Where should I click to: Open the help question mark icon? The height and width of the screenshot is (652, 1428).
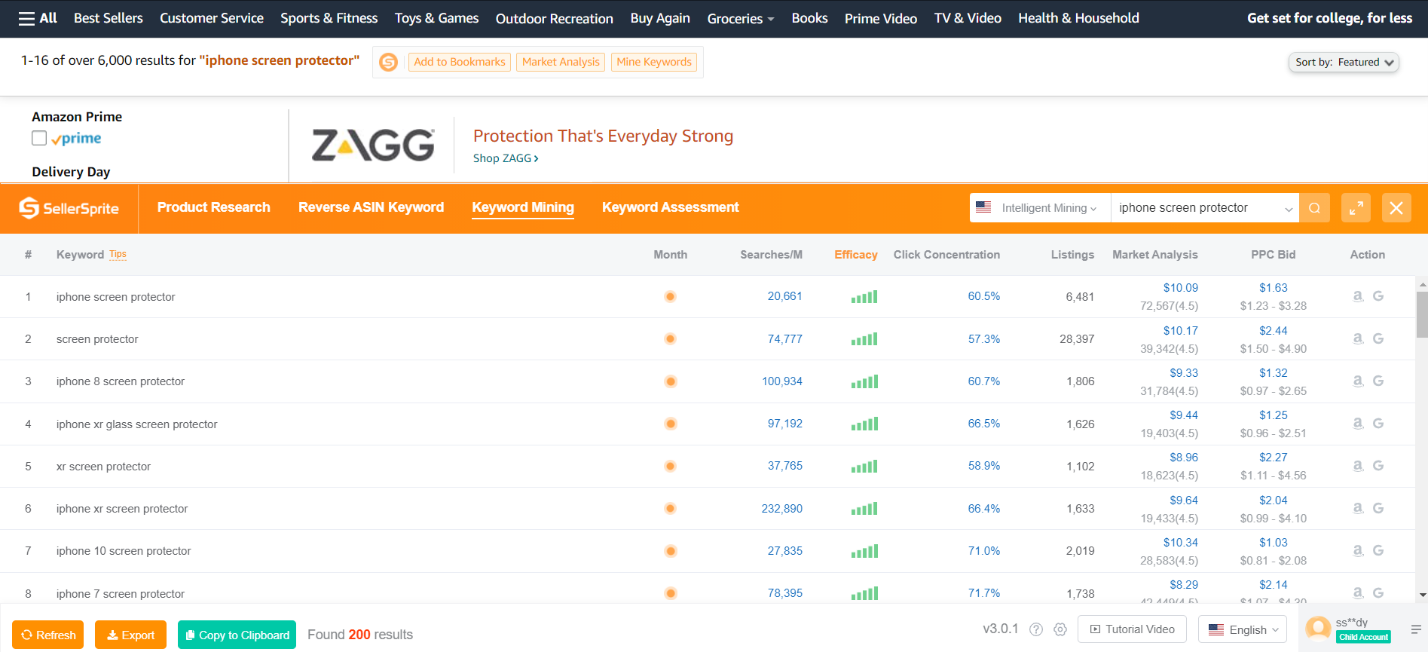coord(1036,630)
